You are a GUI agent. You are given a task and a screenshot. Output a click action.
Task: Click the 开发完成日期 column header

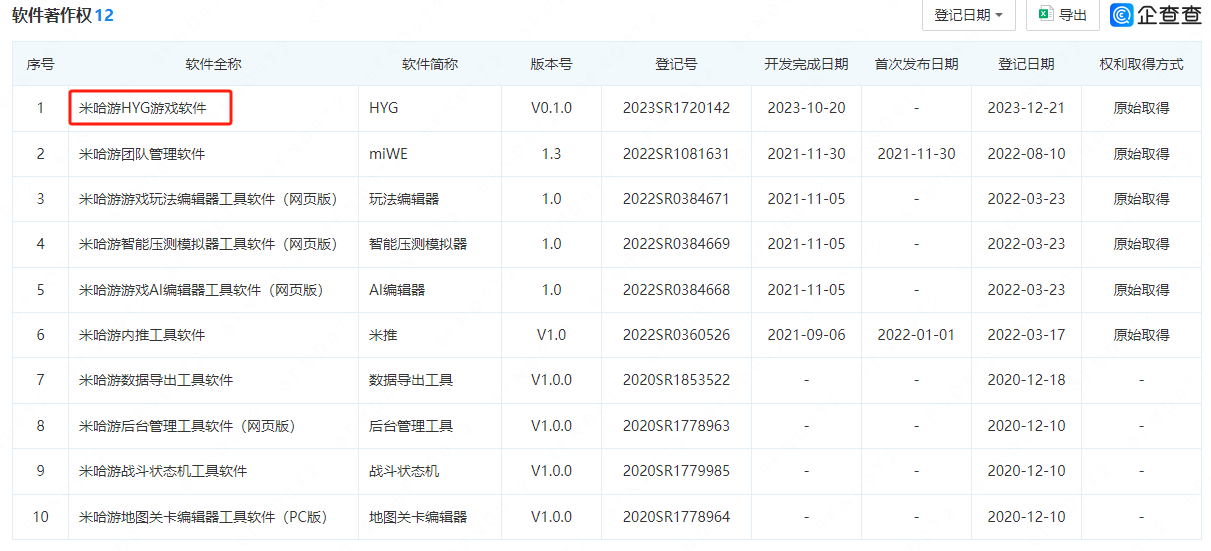(806, 64)
